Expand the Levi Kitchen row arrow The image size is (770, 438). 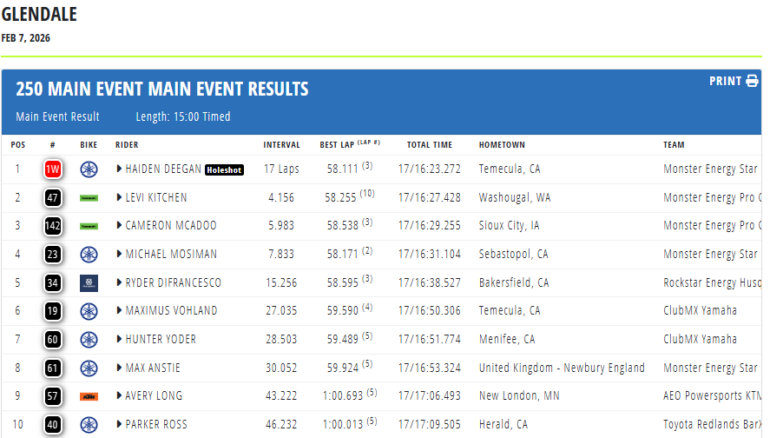click(120, 198)
